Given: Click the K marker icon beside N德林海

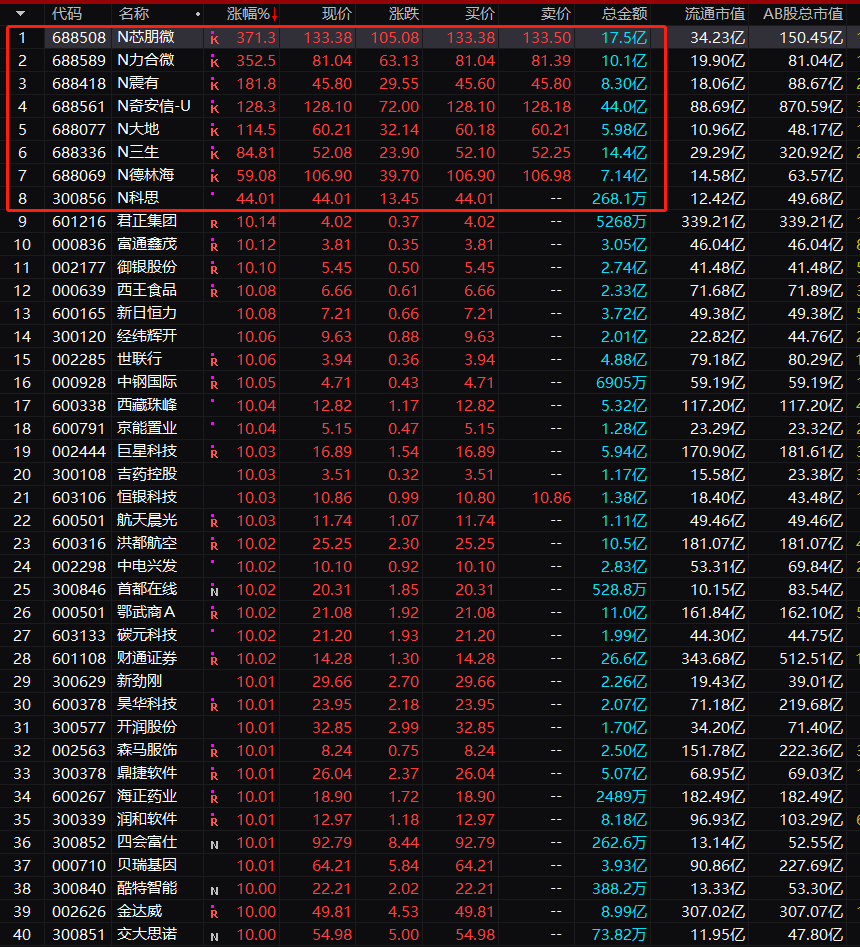Looking at the screenshot, I should pyautogui.click(x=214, y=177).
